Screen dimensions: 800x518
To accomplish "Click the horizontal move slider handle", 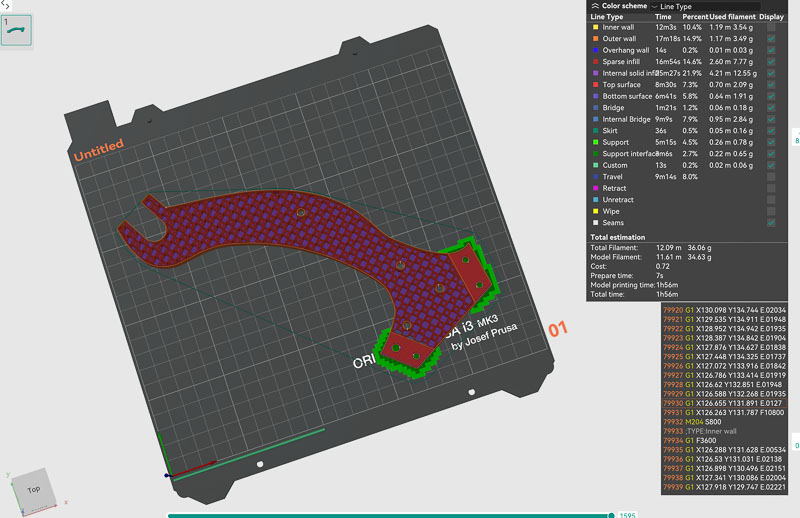I will 612,515.
